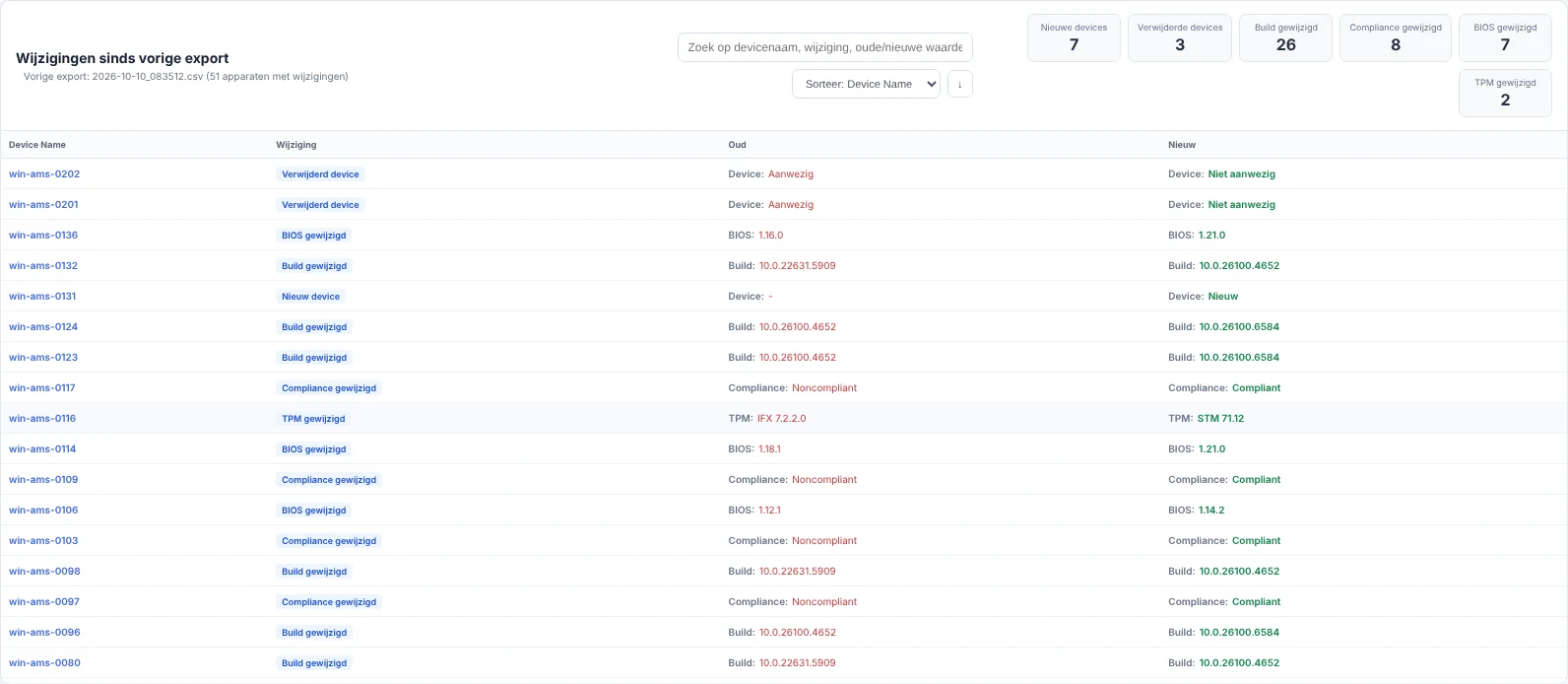Click Nieuw device badge for win-ams-0131
The width and height of the screenshot is (1568, 684).
click(x=310, y=297)
